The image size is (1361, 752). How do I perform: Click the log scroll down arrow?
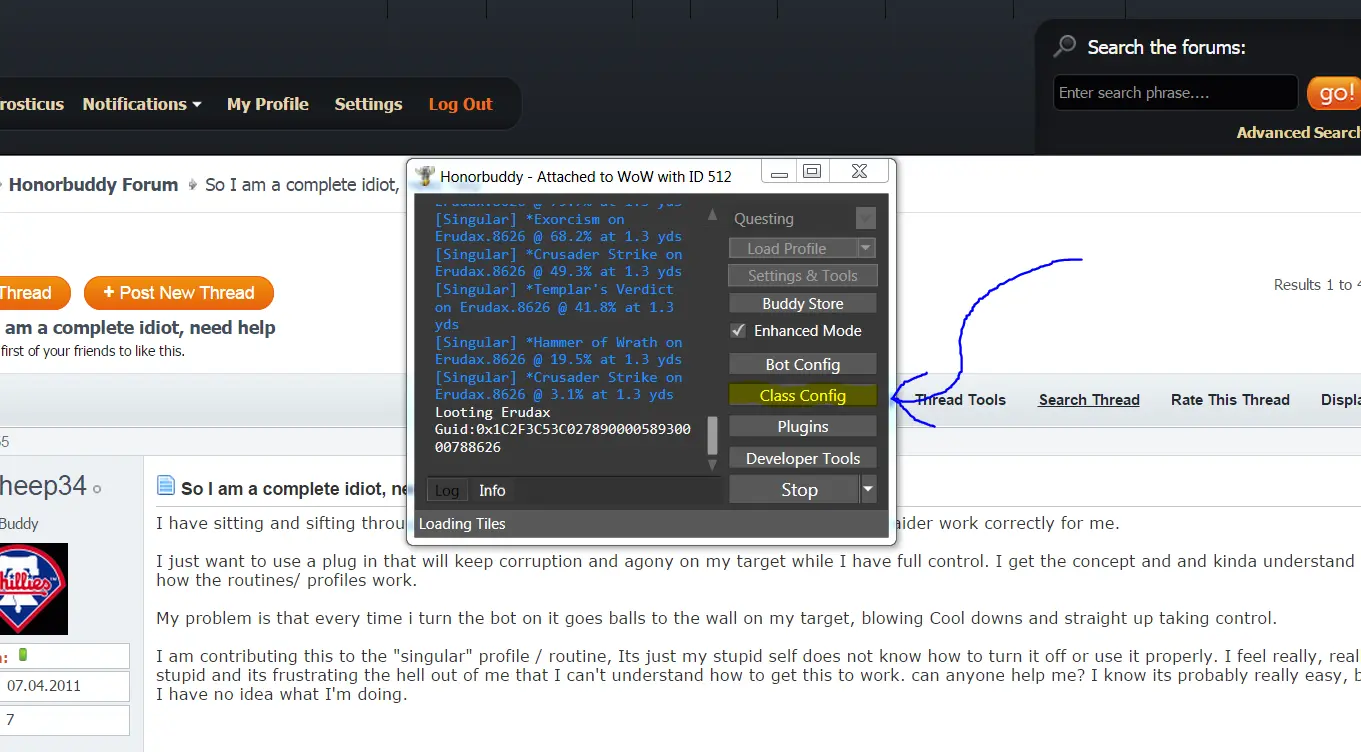click(712, 465)
